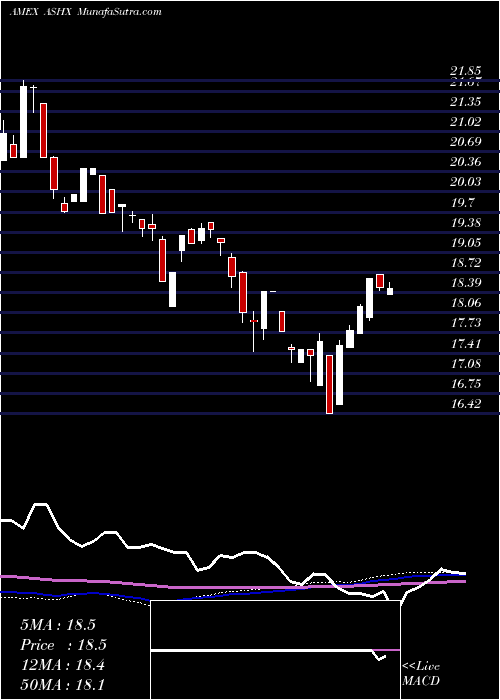500x700 pixels.
Task: Click the 20.69 price axis label
Action: pos(466,142)
